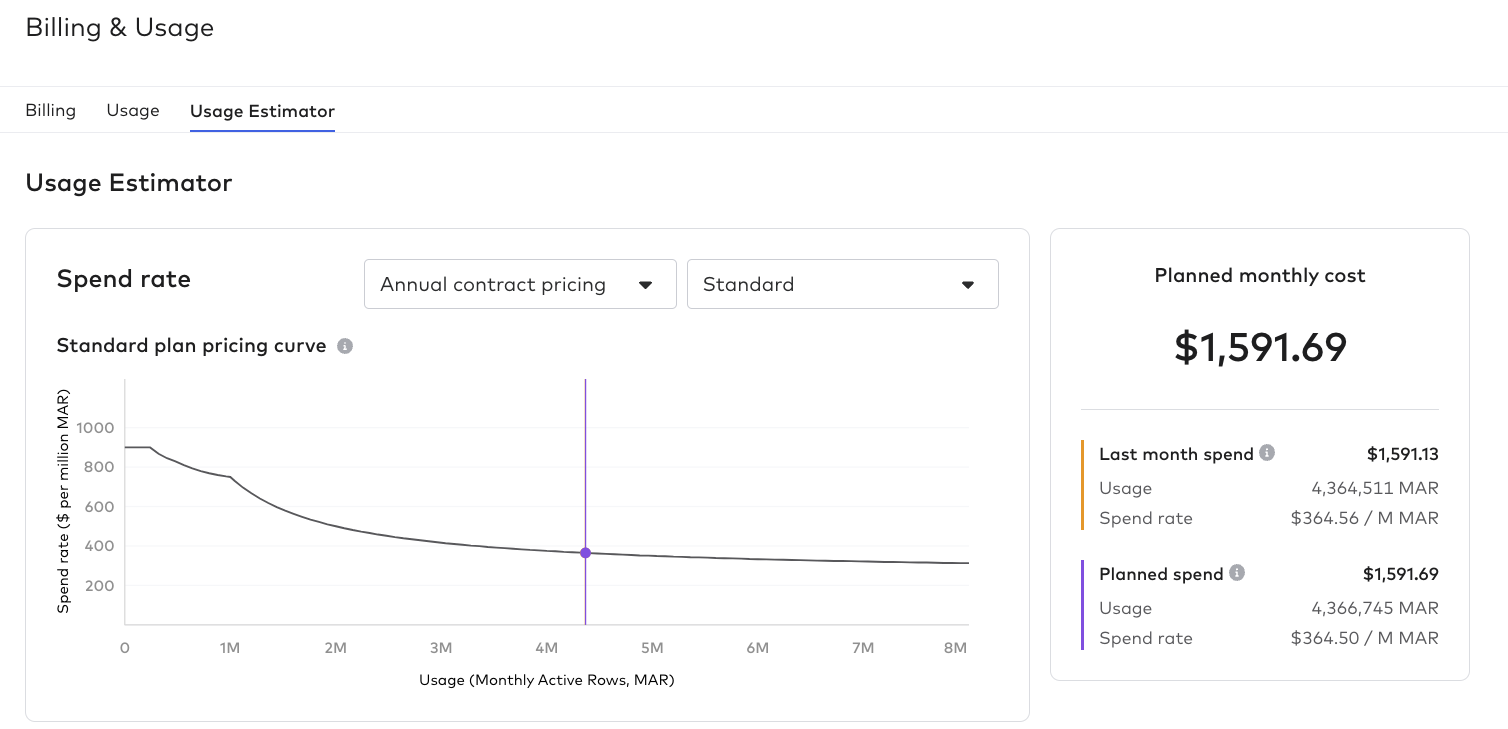
Task: Click the 1M mark on the usage axis
Action: coord(230,648)
